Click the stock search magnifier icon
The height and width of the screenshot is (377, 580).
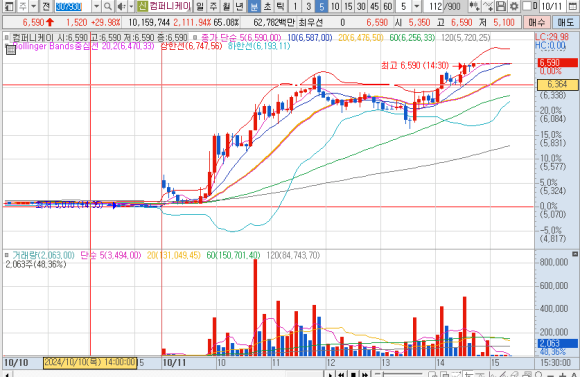pos(108,6)
